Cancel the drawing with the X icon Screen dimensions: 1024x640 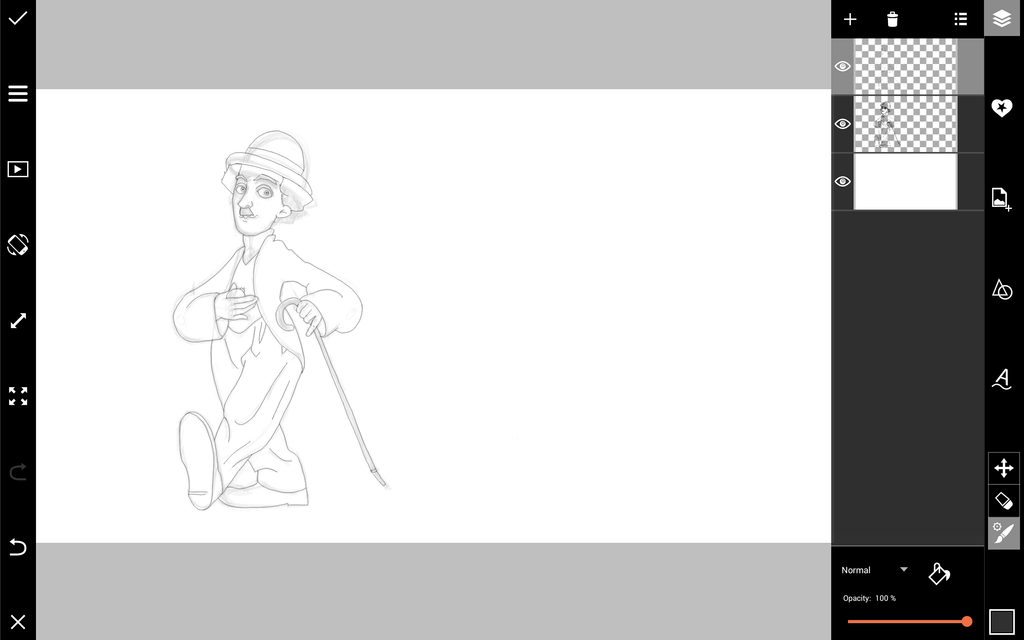pos(18,622)
